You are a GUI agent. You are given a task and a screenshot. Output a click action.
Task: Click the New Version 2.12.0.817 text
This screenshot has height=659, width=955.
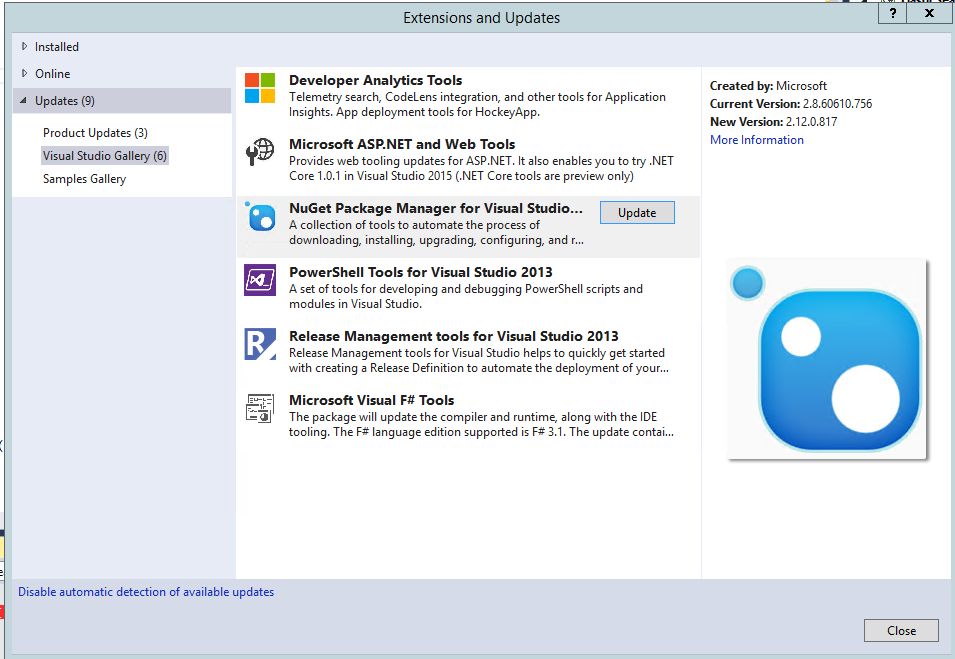tap(774, 122)
